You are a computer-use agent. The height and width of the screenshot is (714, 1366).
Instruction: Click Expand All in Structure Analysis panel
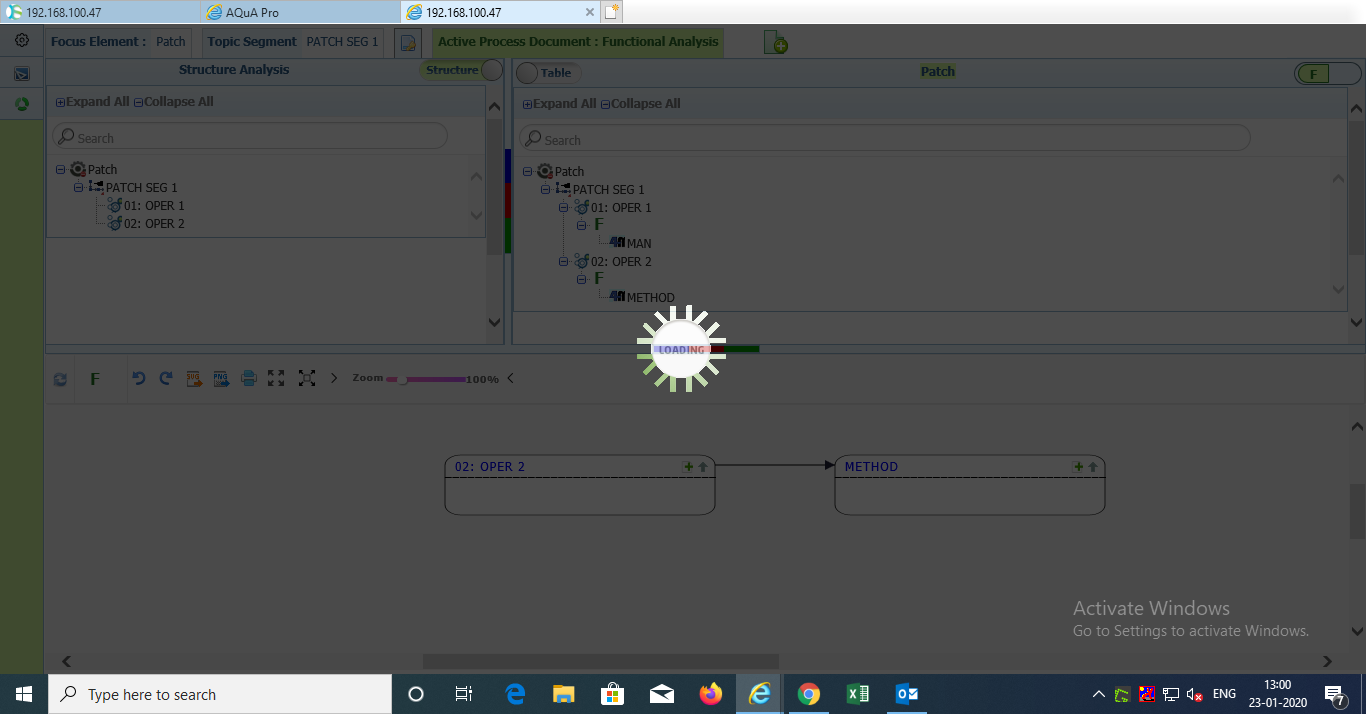tap(92, 102)
